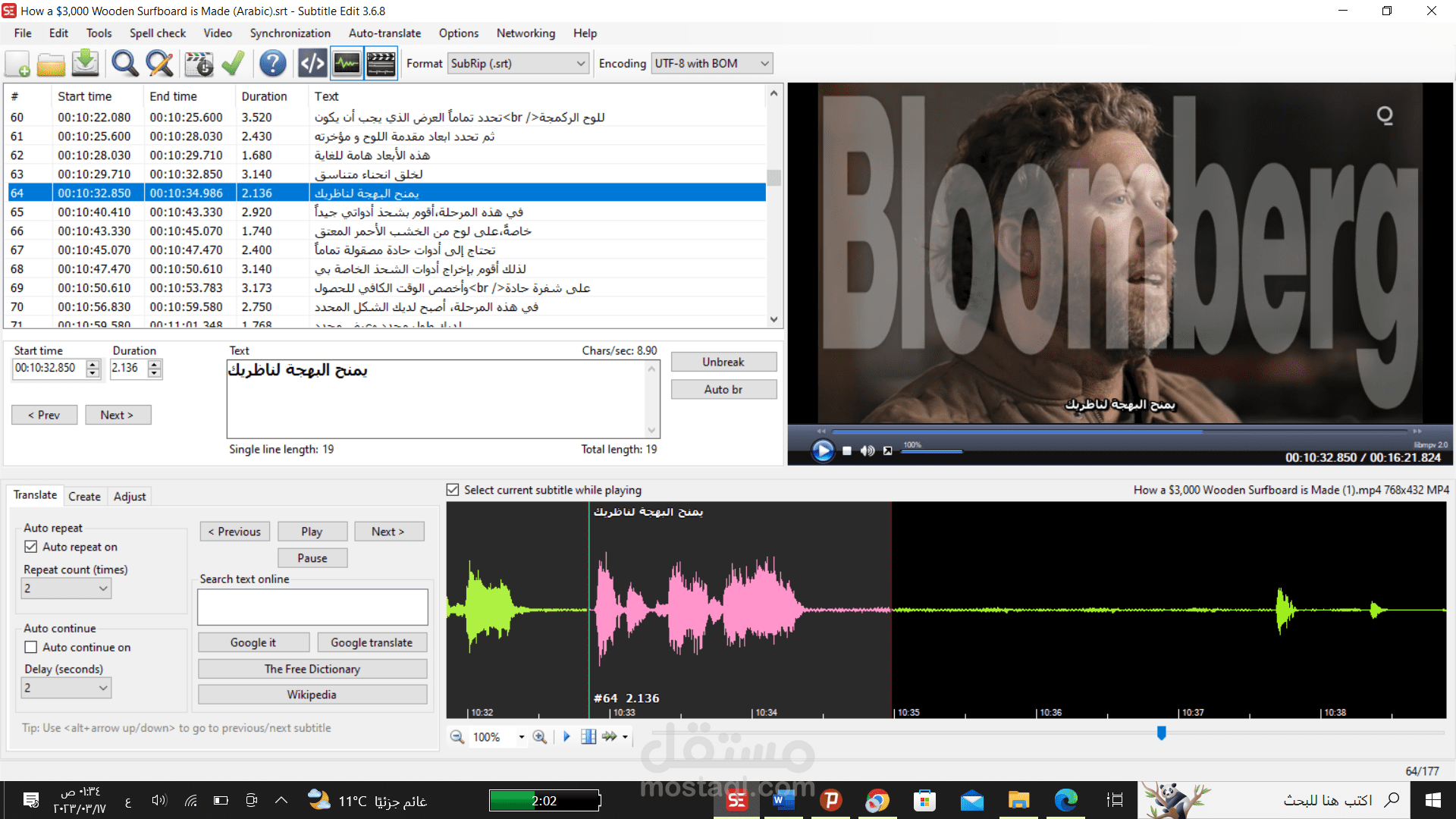The width and height of the screenshot is (1456, 819).
Task: Click the New subtitle toolbar icon
Action: pyautogui.click(x=18, y=64)
